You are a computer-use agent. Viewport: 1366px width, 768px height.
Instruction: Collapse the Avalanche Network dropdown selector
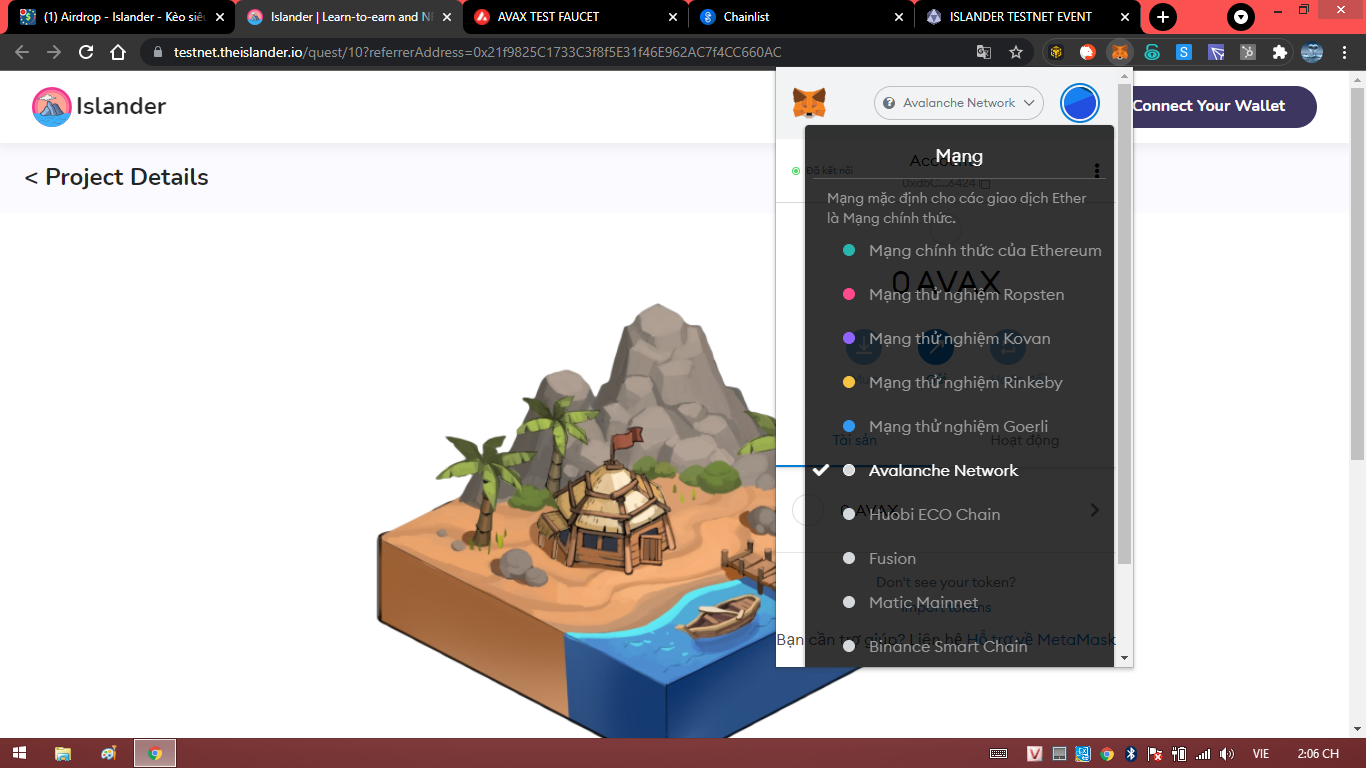coord(959,103)
